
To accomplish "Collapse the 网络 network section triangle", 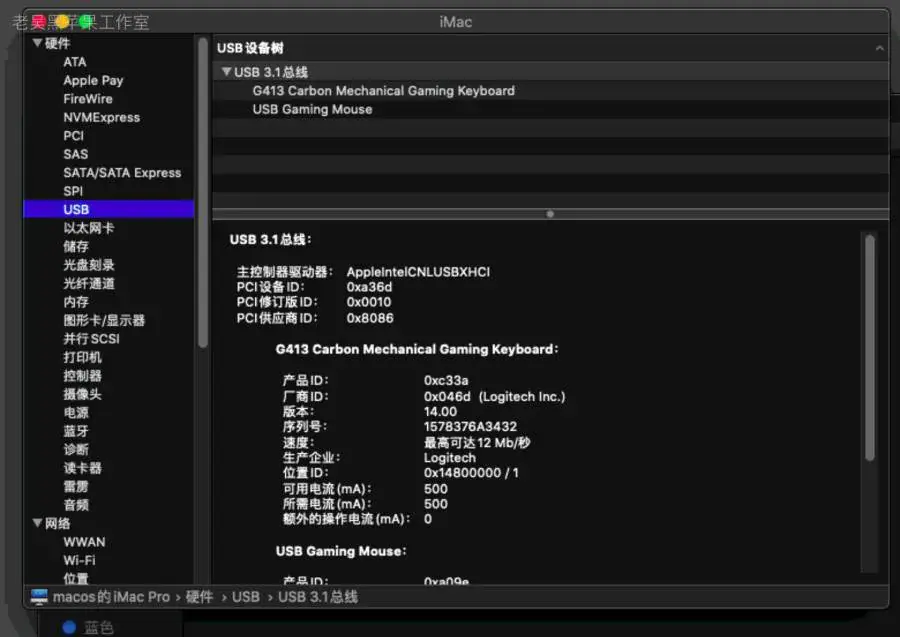I will click(37, 523).
